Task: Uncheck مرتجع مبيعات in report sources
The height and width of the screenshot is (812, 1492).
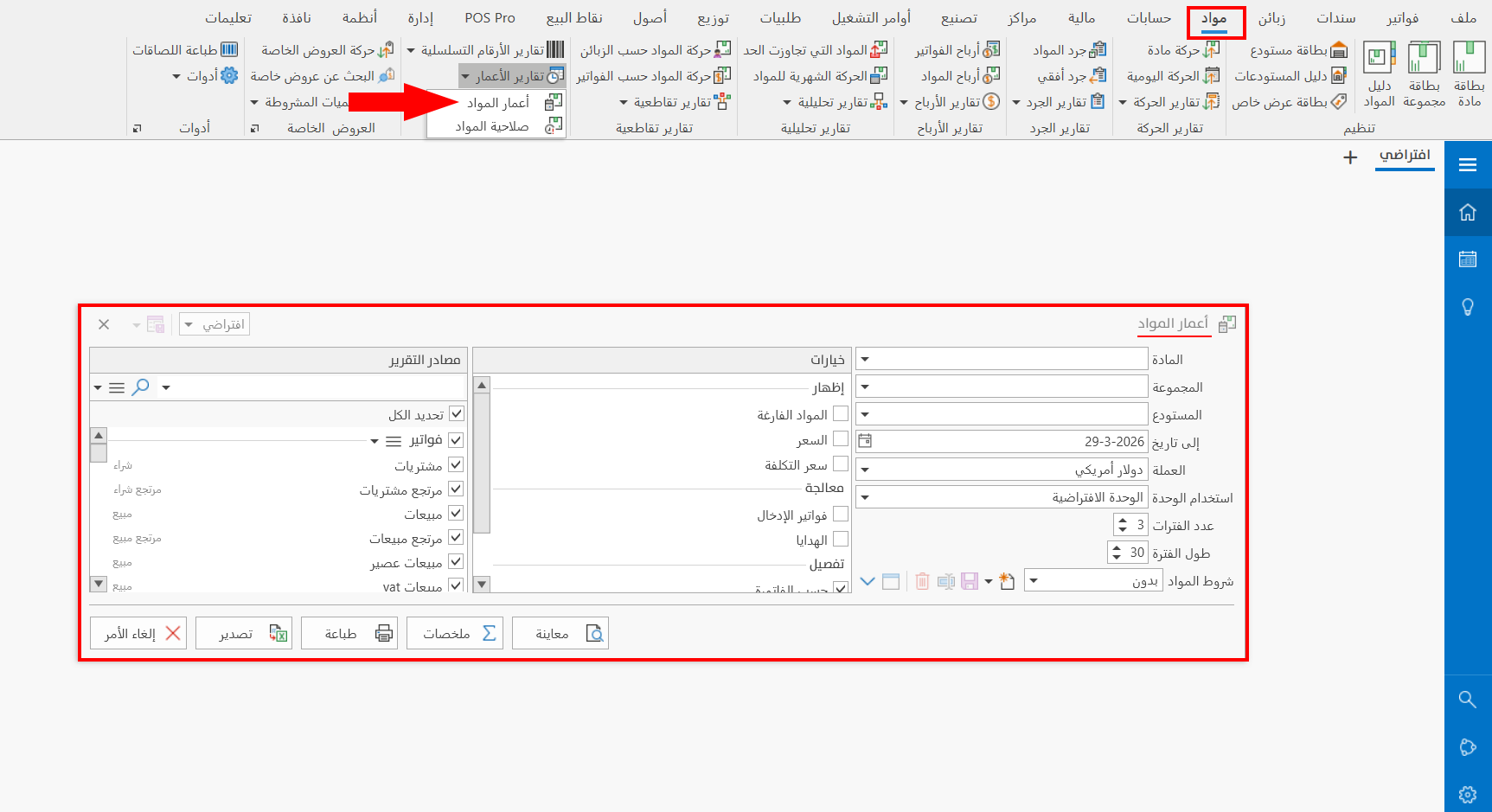Action: pyautogui.click(x=456, y=537)
